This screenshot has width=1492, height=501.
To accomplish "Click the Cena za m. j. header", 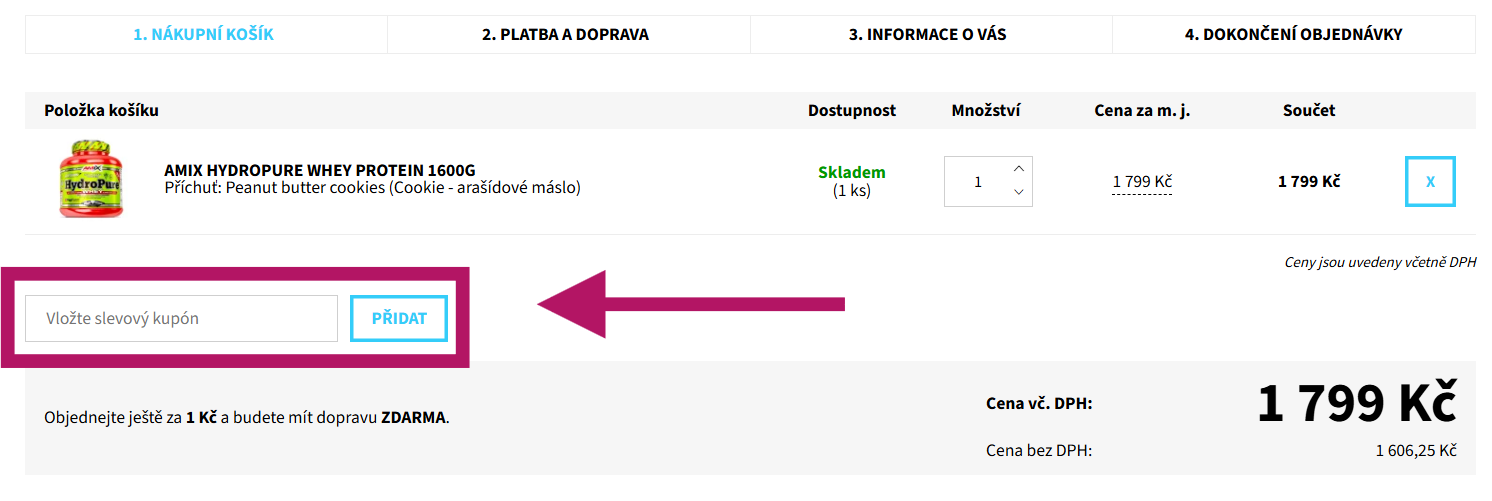I will pos(1142,111).
